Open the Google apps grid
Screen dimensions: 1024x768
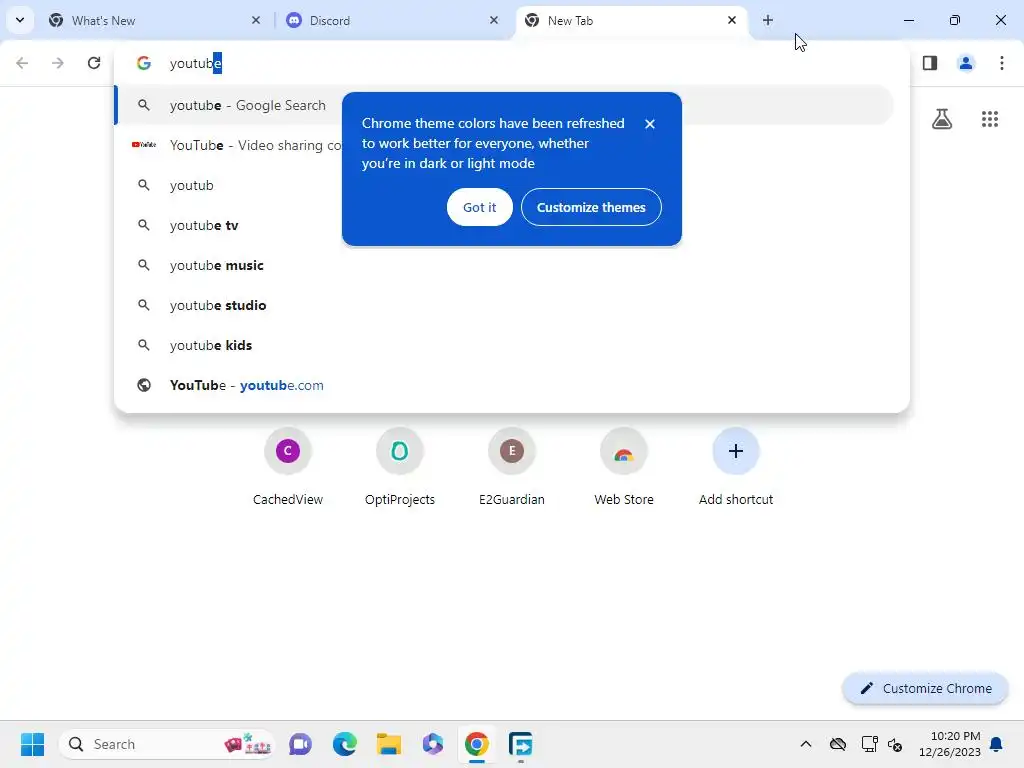[x=990, y=119]
